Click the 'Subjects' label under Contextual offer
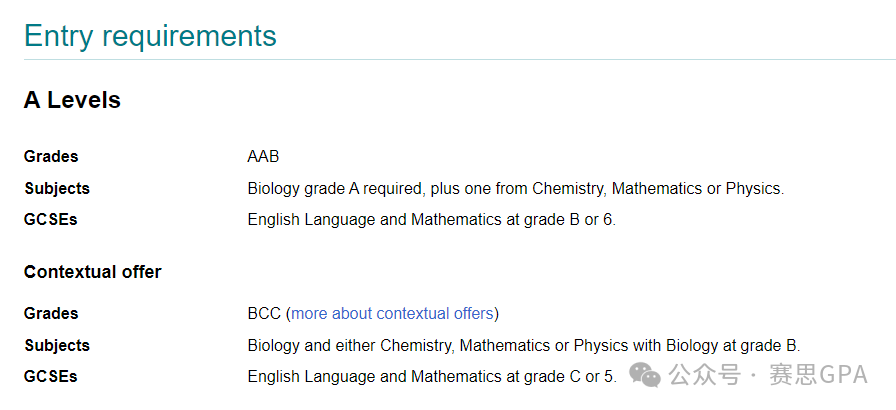Viewport: 896px width, 410px height. 57,345
